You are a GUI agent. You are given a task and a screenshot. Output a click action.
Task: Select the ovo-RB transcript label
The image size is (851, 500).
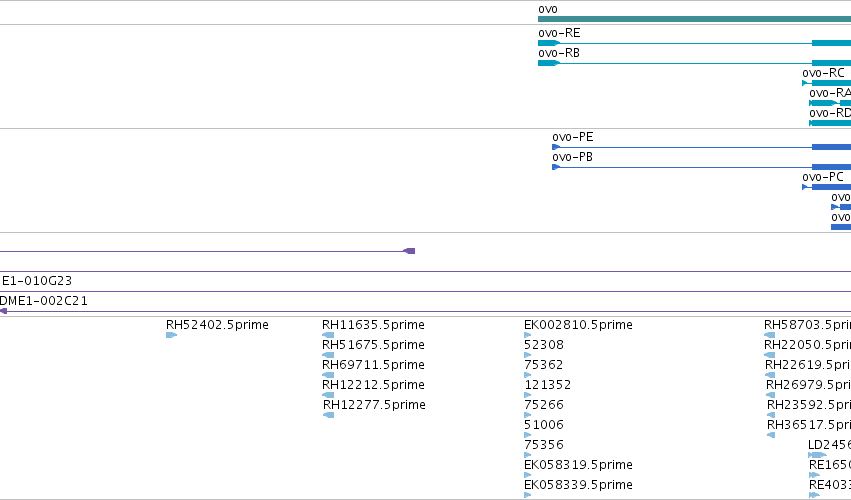tap(559, 53)
